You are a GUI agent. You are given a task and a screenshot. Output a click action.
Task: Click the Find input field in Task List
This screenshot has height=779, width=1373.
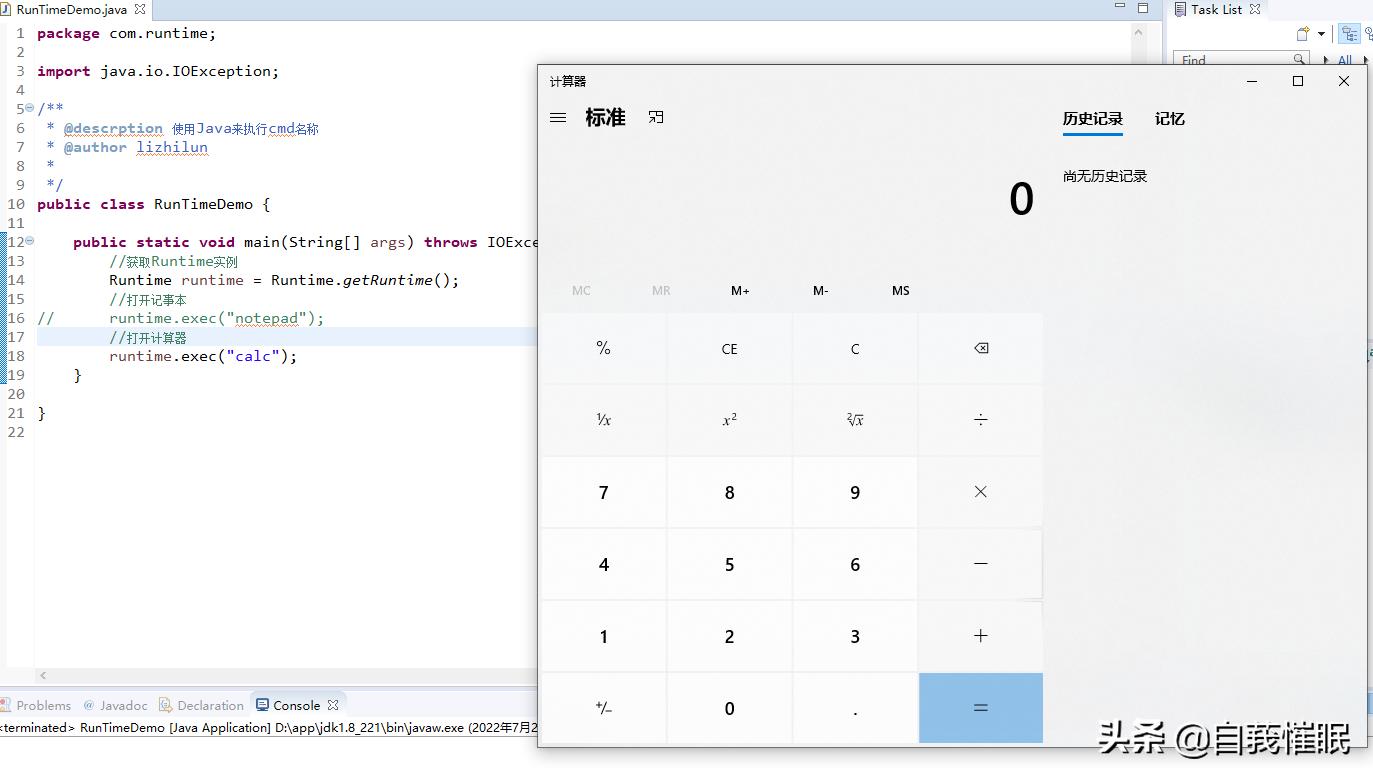point(1230,60)
